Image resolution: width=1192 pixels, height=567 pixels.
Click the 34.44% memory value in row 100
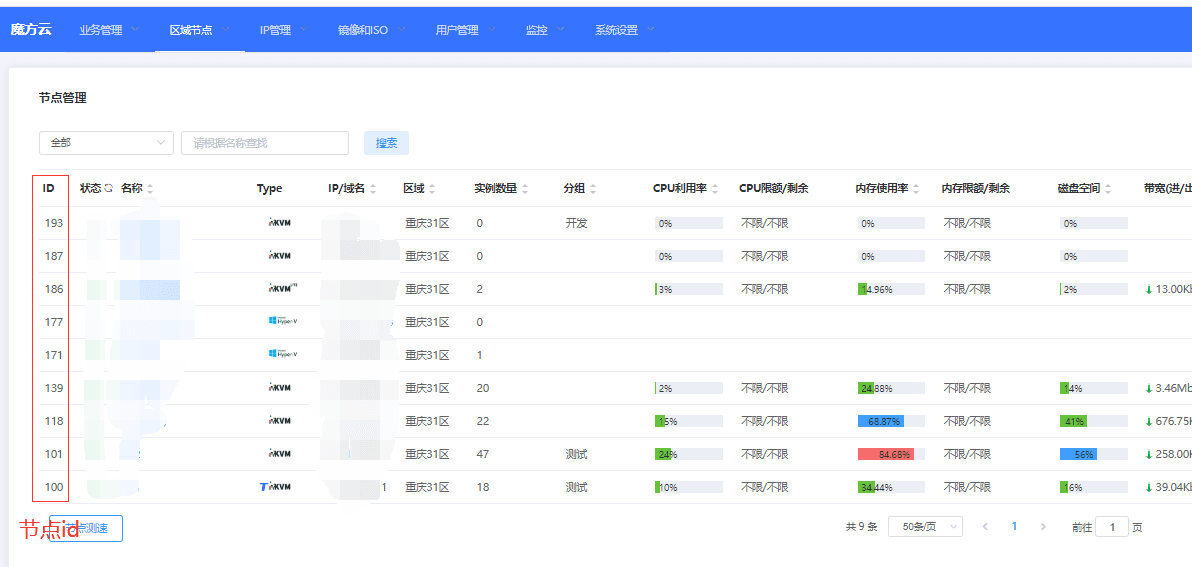(x=877, y=487)
